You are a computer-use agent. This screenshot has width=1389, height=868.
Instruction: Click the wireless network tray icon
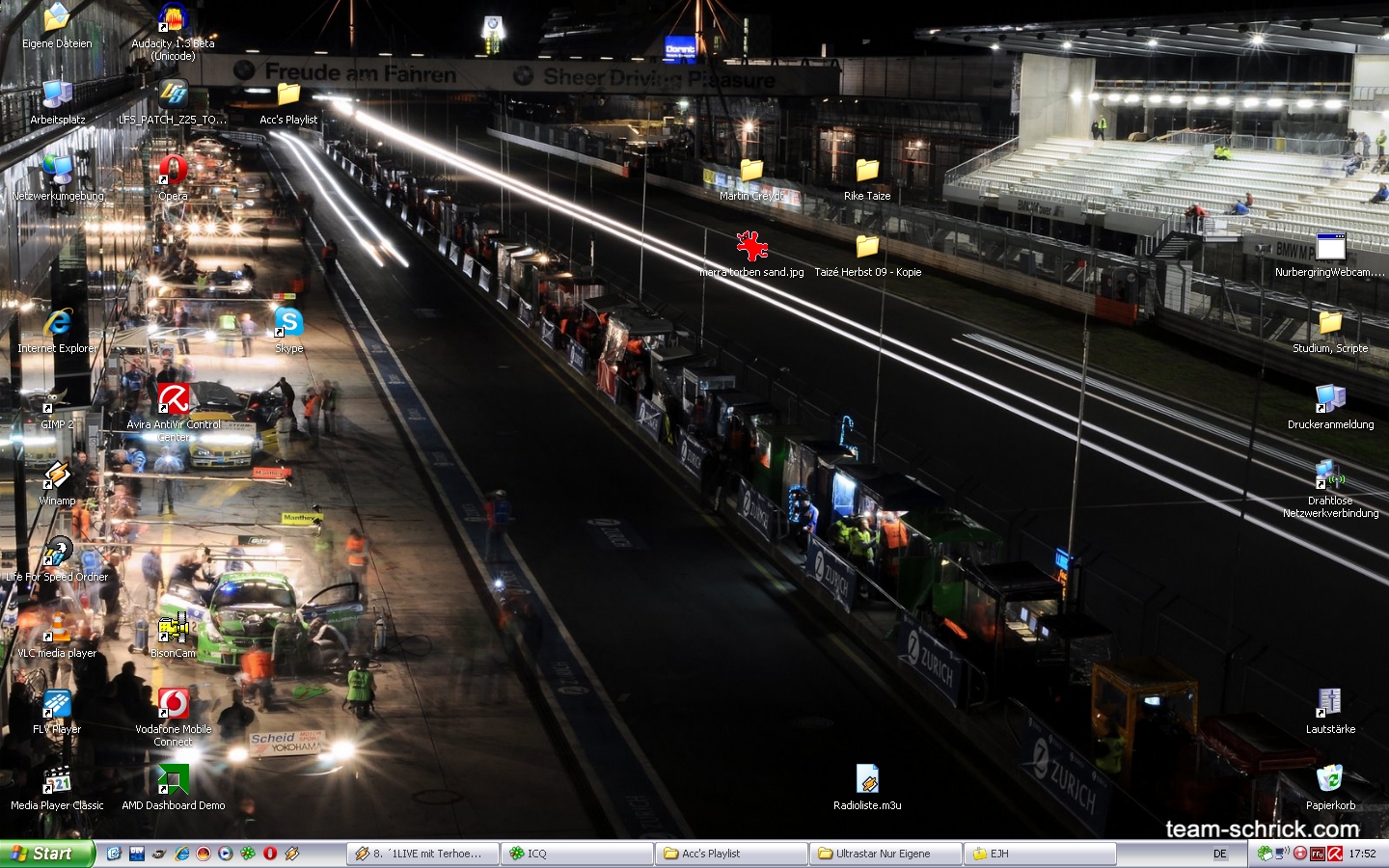tap(1283, 854)
